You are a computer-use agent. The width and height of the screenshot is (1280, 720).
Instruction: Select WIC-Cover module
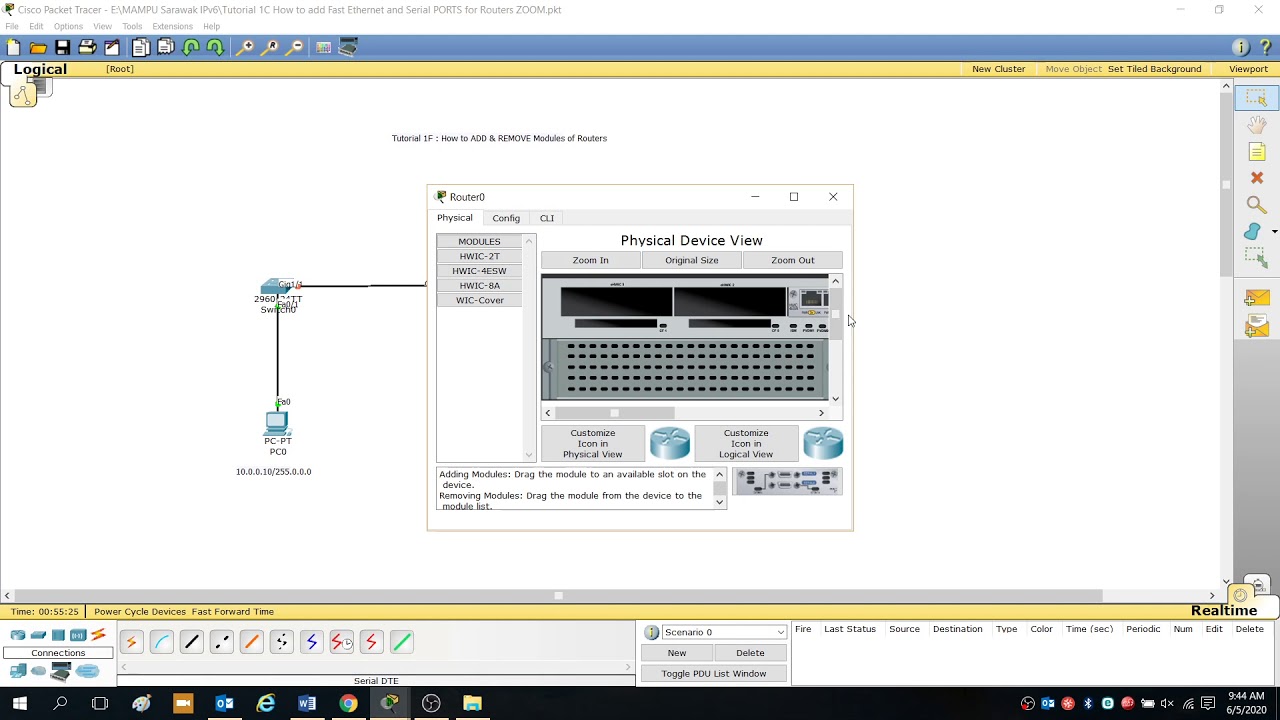point(480,300)
